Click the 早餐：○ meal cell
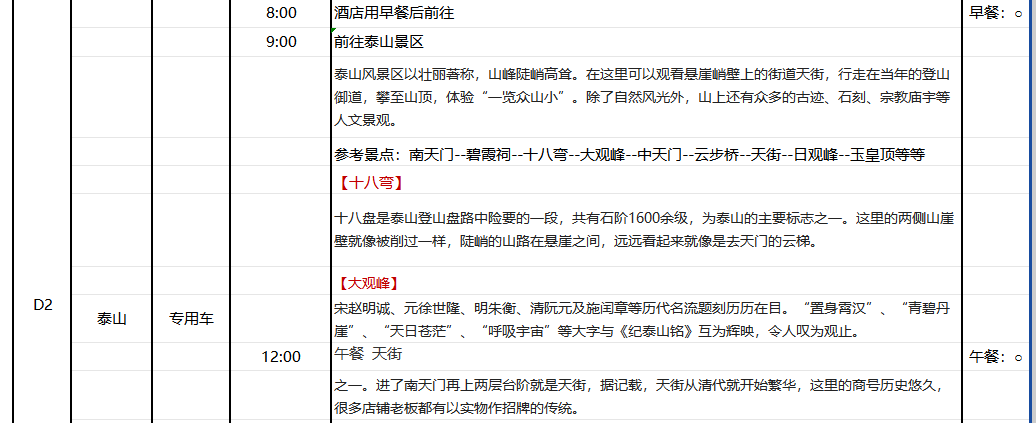This screenshot has height=423, width=1036. 997,14
